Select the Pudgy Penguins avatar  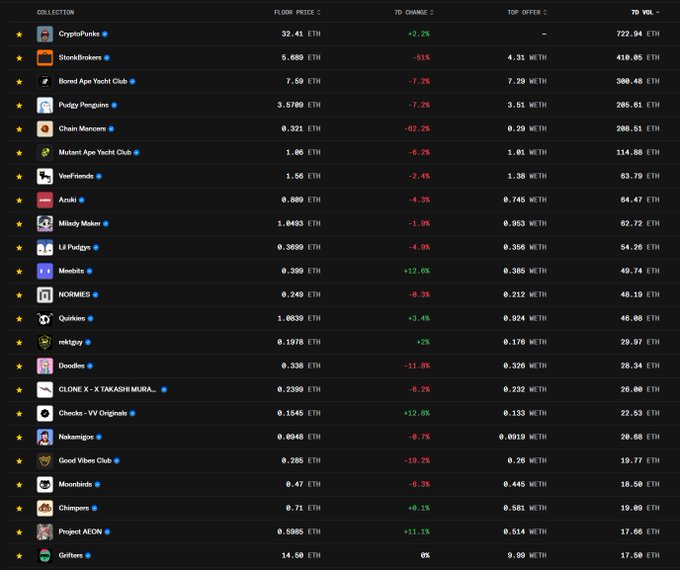(45, 105)
